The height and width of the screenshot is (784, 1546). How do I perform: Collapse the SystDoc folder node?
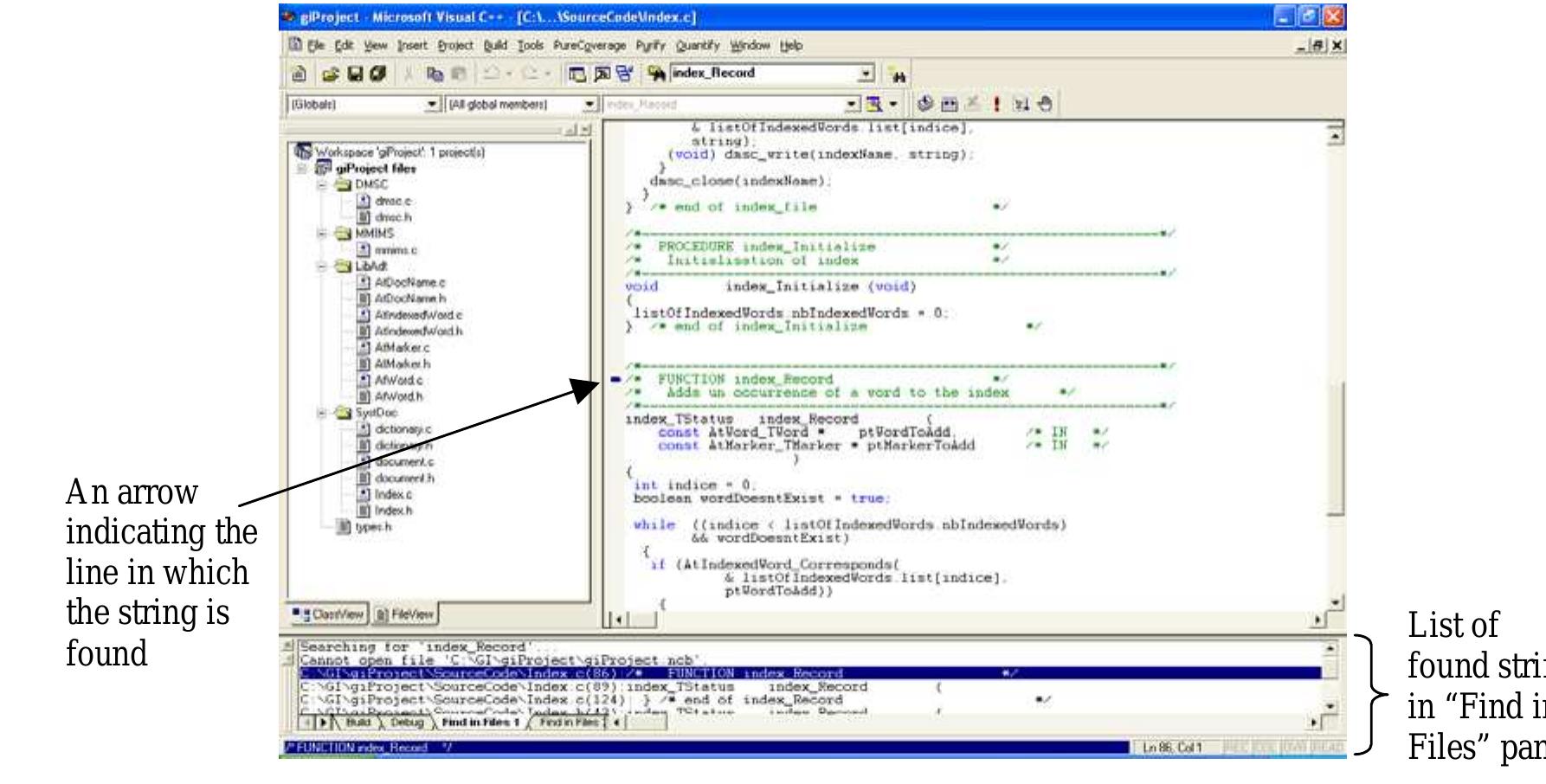[x=322, y=414]
